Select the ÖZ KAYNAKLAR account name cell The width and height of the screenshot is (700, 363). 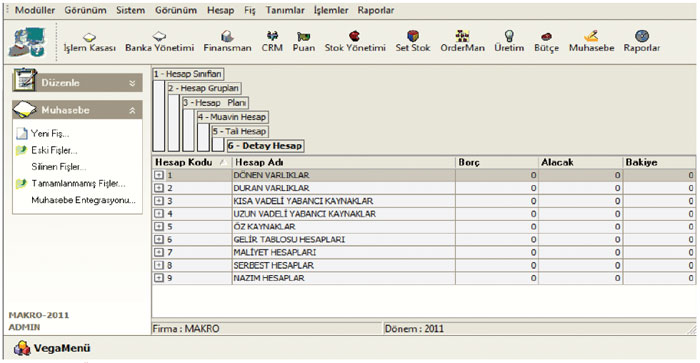pos(344,227)
